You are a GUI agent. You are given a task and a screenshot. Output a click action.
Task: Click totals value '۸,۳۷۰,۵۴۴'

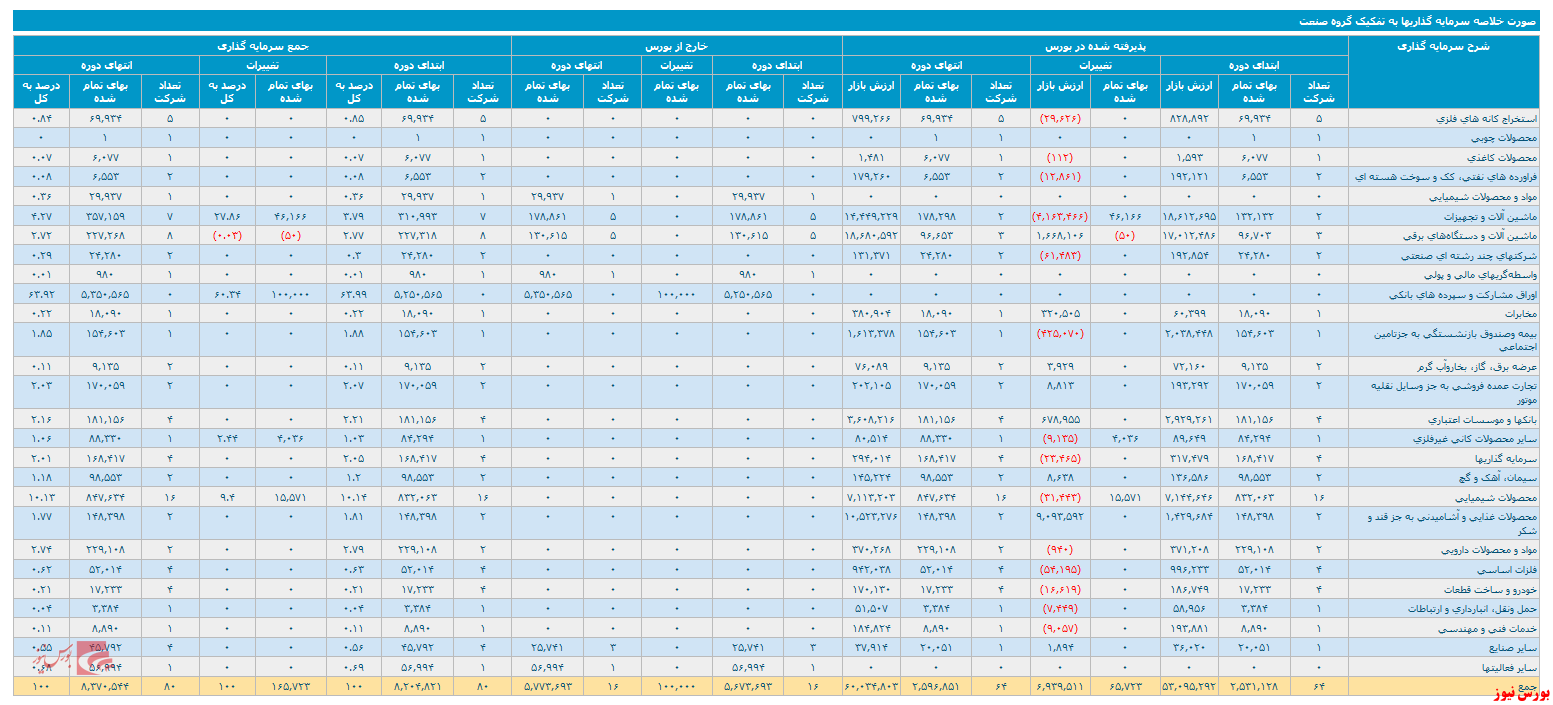click(103, 686)
